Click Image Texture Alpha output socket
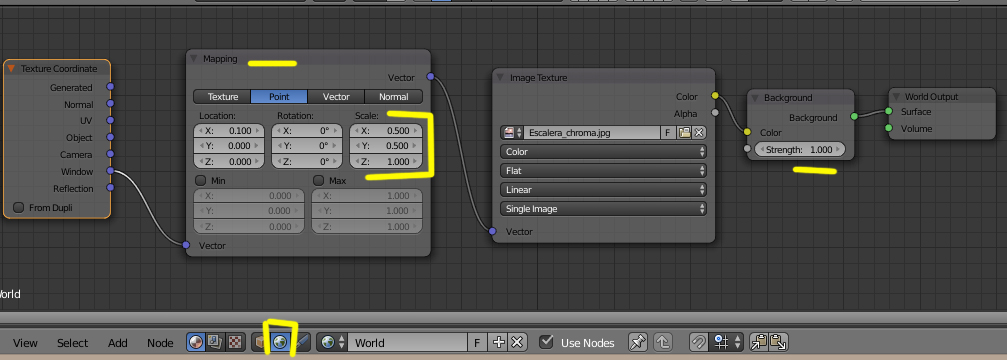Screen dimensions: 1007x360 click(x=715, y=113)
